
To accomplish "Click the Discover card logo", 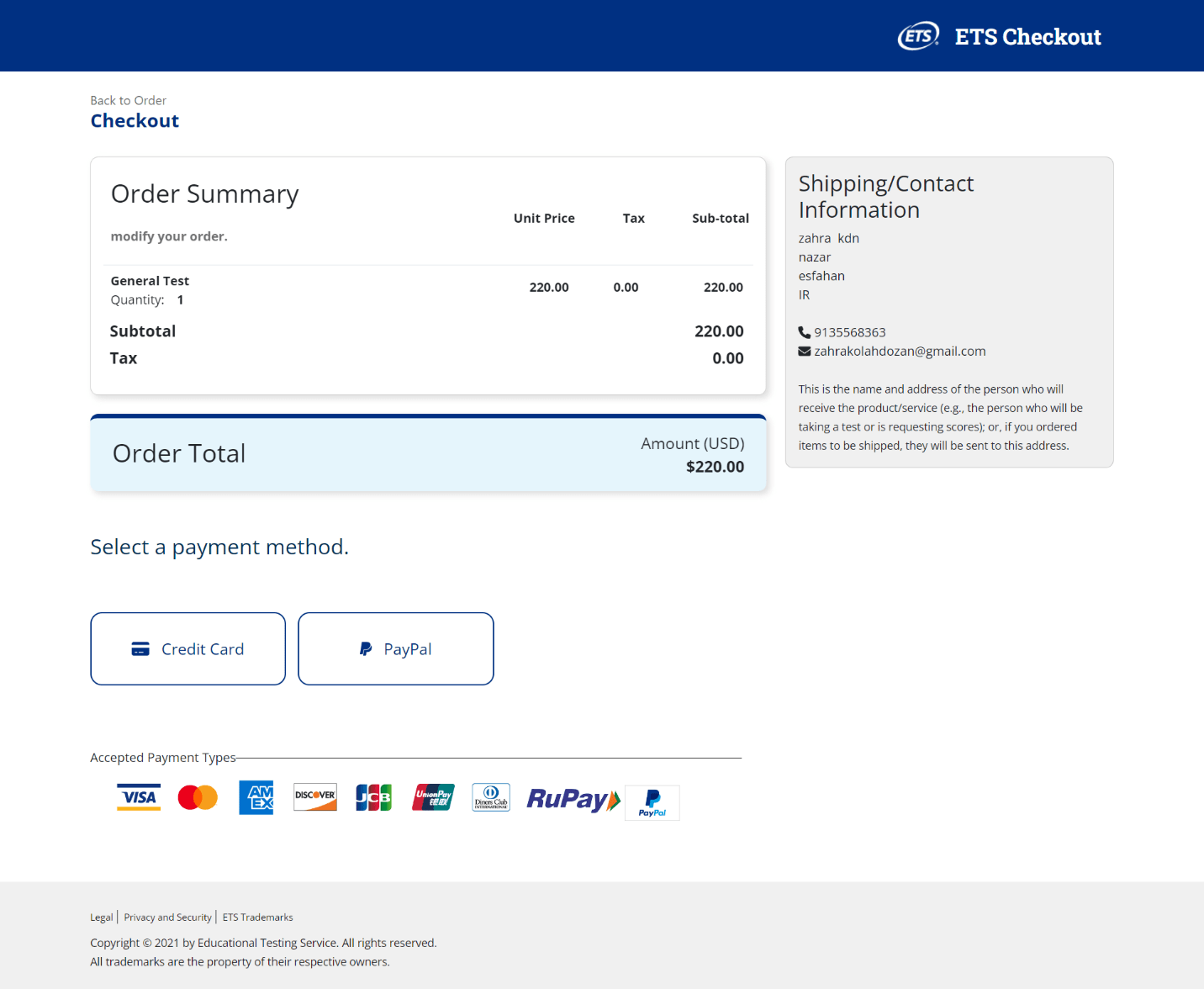I will click(x=315, y=797).
